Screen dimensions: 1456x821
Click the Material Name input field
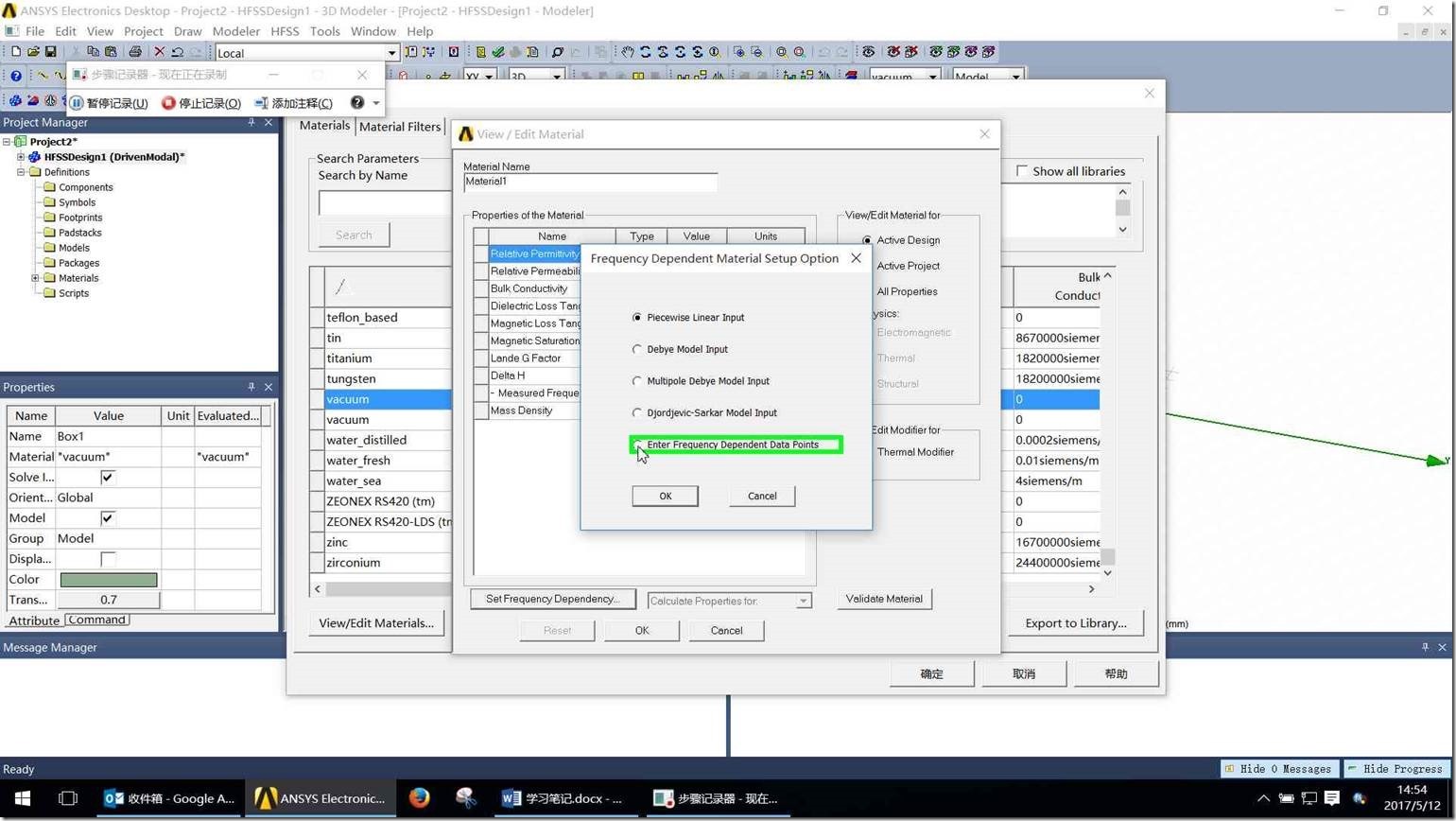[590, 182]
